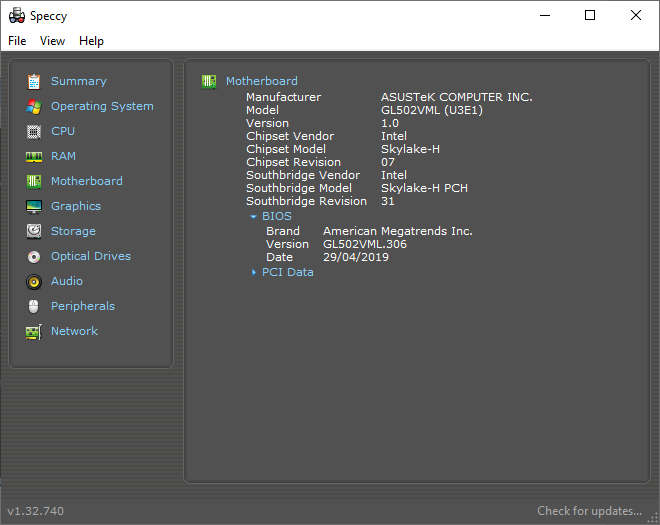The height and width of the screenshot is (525, 660).
Task: Open the Audio speaker icon
Action: [x=34, y=281]
